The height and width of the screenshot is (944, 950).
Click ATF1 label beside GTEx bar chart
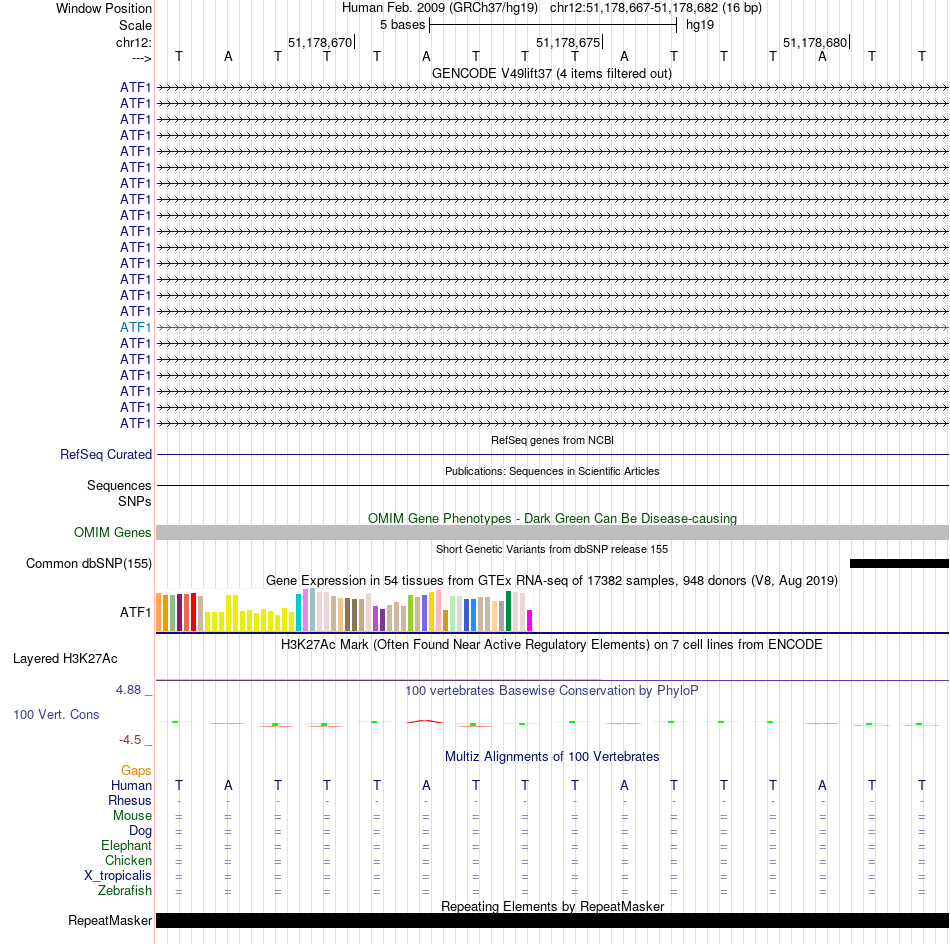(x=135, y=613)
